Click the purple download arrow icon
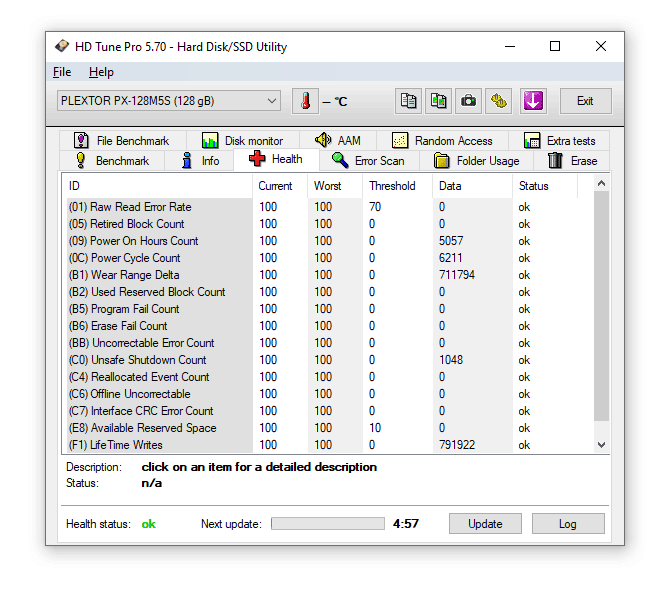 click(x=533, y=101)
